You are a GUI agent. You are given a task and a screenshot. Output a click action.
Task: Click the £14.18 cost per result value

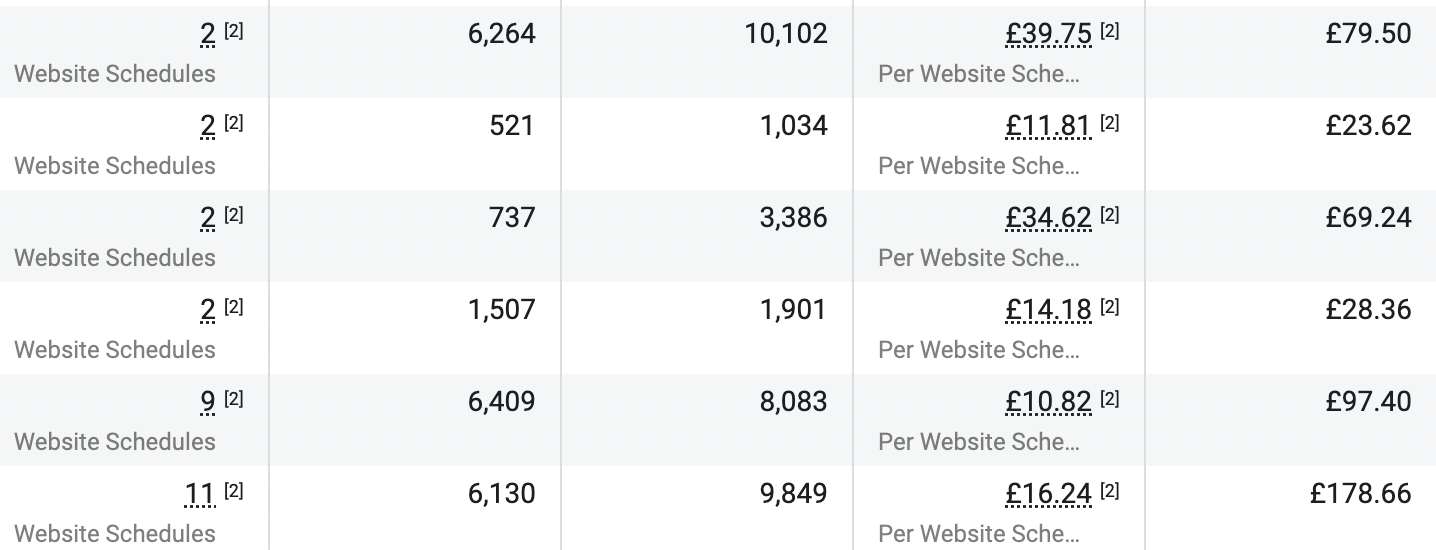(1048, 310)
